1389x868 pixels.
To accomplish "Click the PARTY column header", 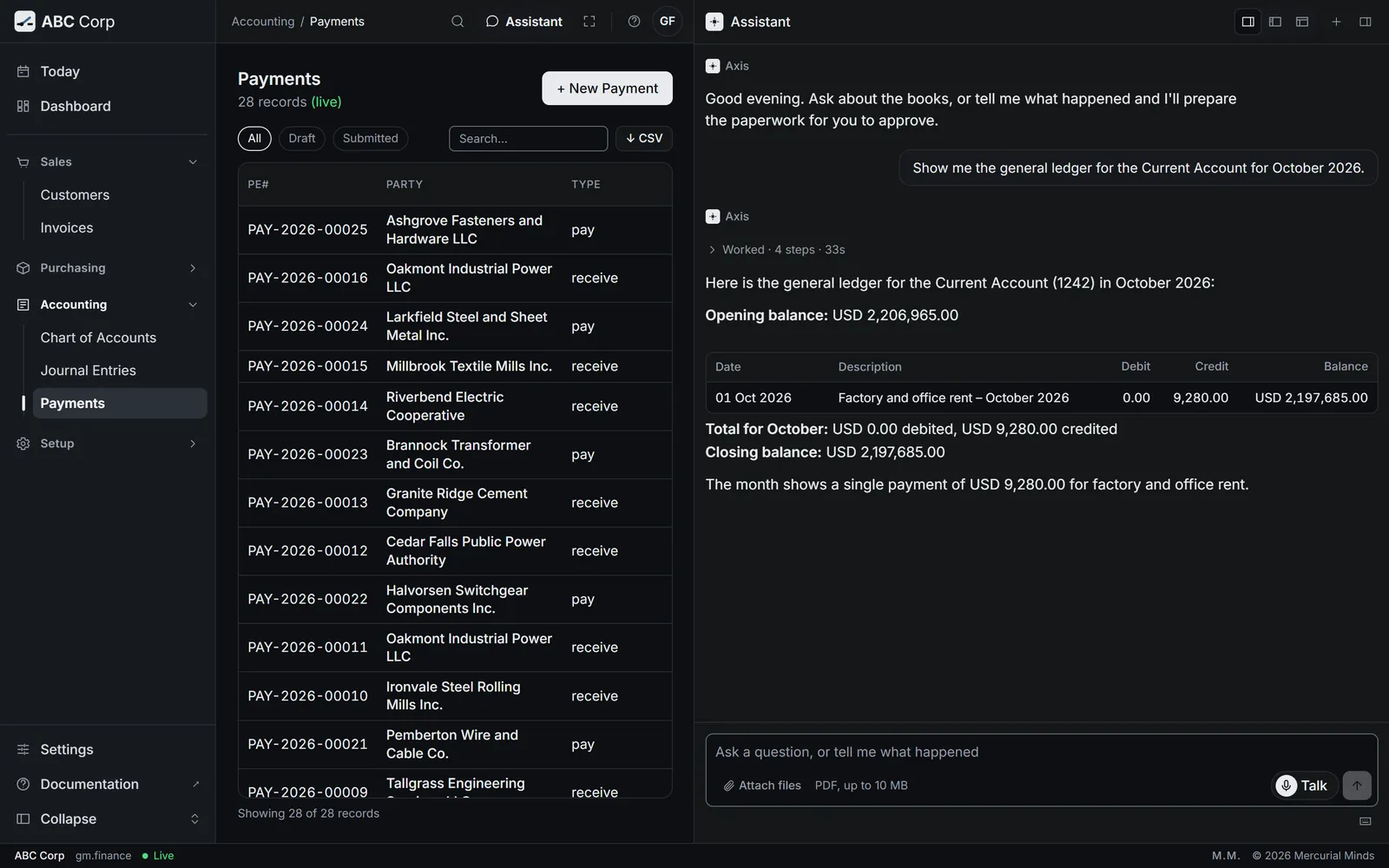I will [405, 185].
